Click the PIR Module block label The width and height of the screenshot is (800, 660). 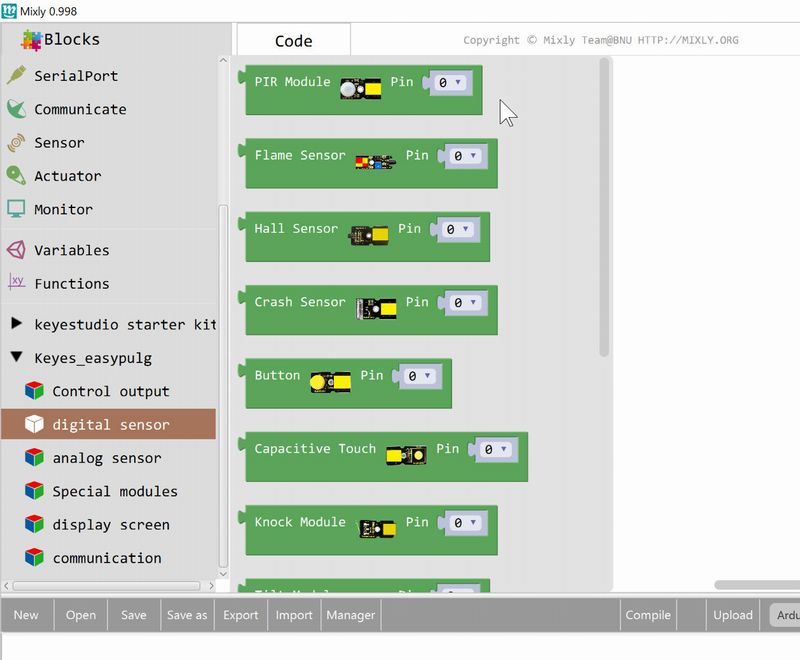(x=292, y=82)
